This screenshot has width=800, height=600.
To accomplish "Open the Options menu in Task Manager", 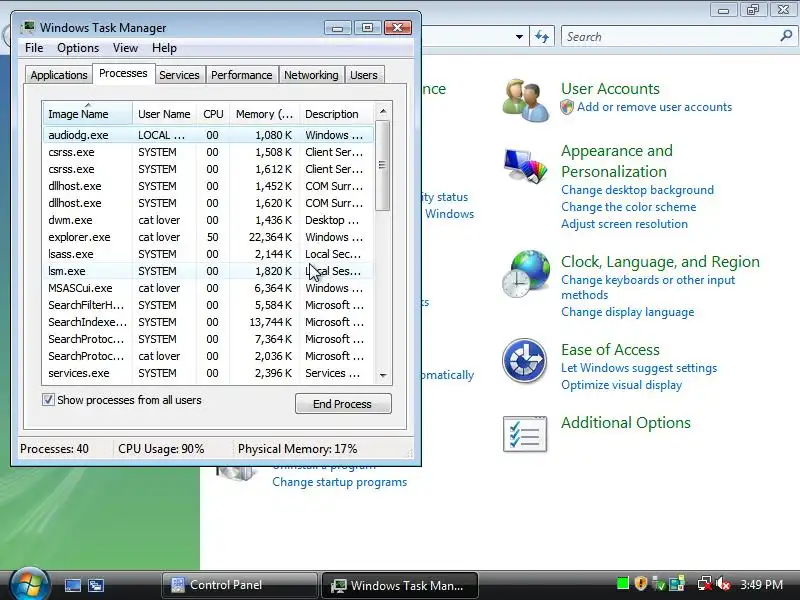I will click(78, 48).
